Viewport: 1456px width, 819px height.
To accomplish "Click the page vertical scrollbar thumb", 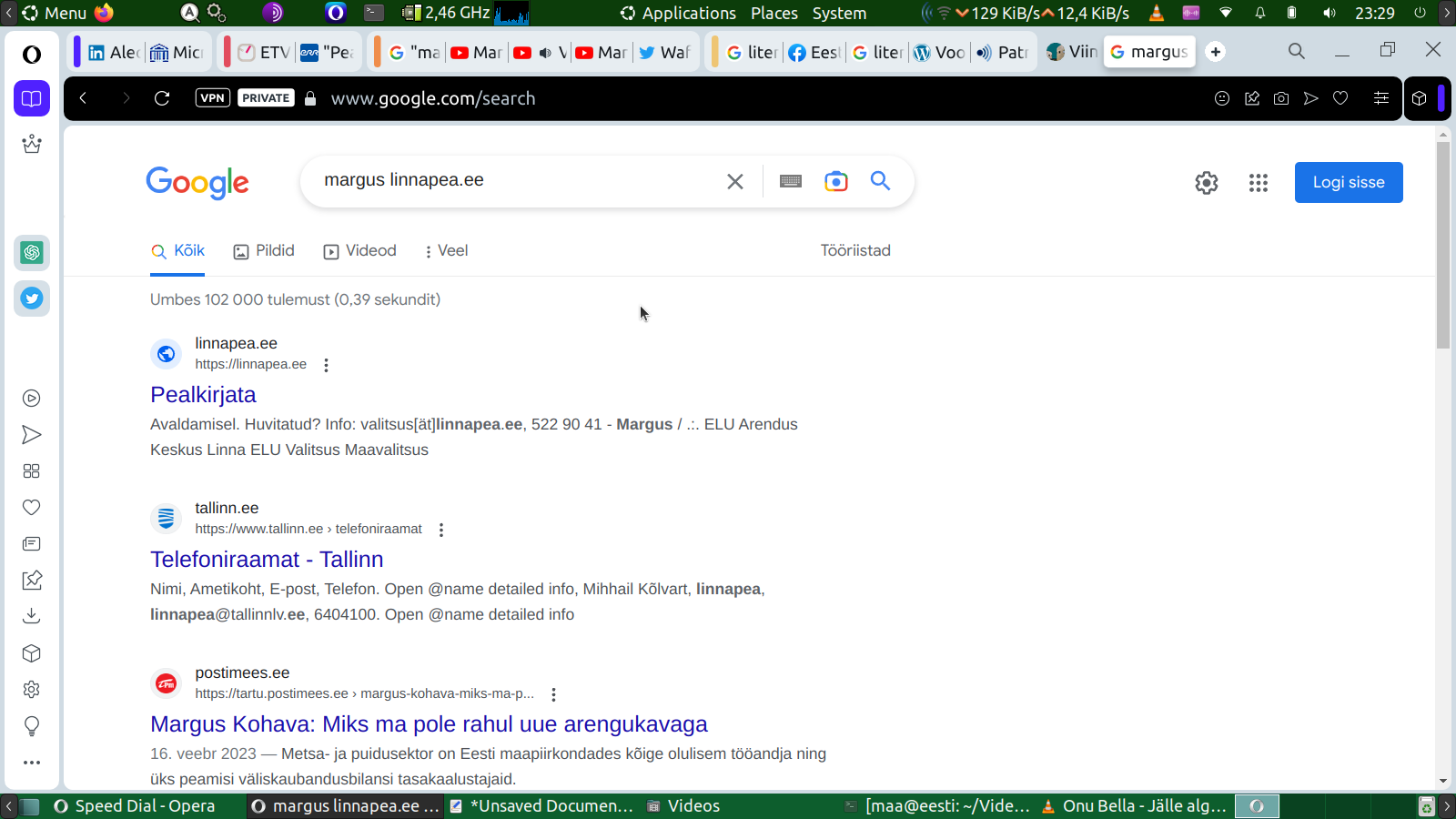I will (1443, 245).
